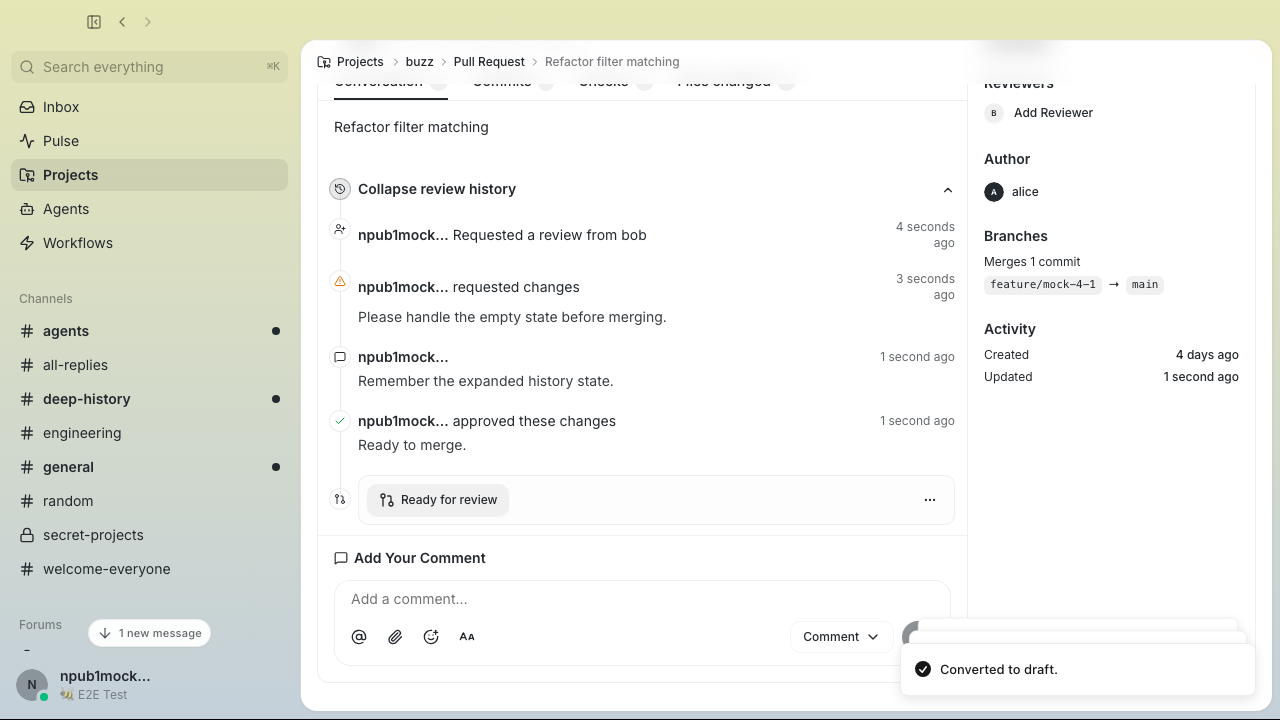Click the '4 days ago' created value

click(1207, 355)
